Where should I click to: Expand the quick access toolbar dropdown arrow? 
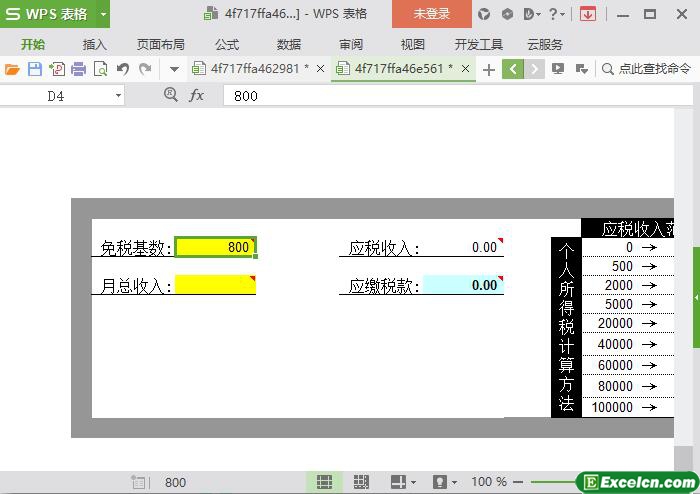[x=174, y=69]
